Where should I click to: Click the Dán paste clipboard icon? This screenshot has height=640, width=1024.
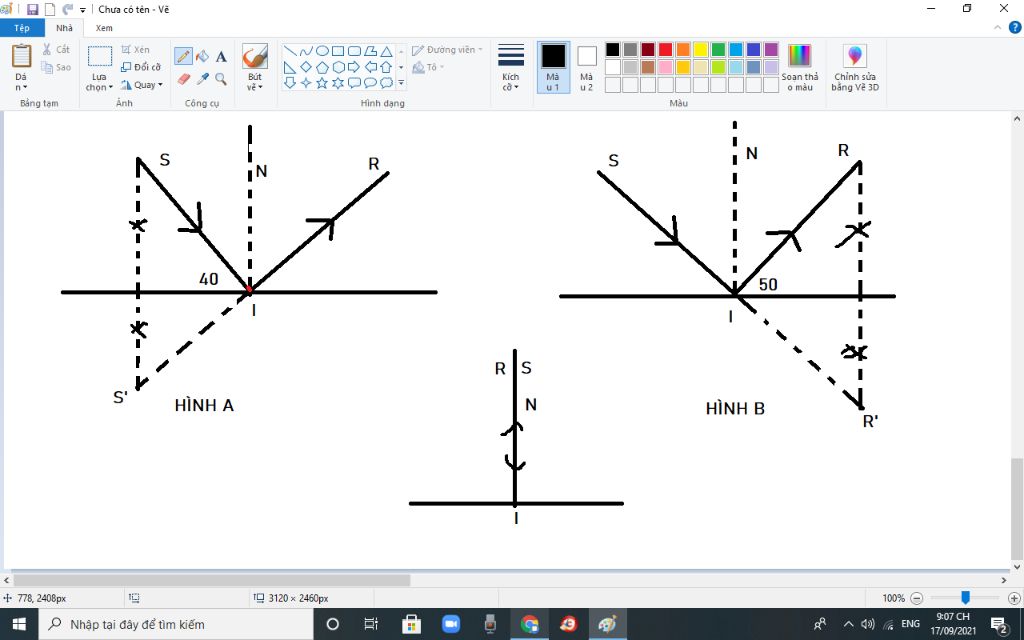(22, 56)
